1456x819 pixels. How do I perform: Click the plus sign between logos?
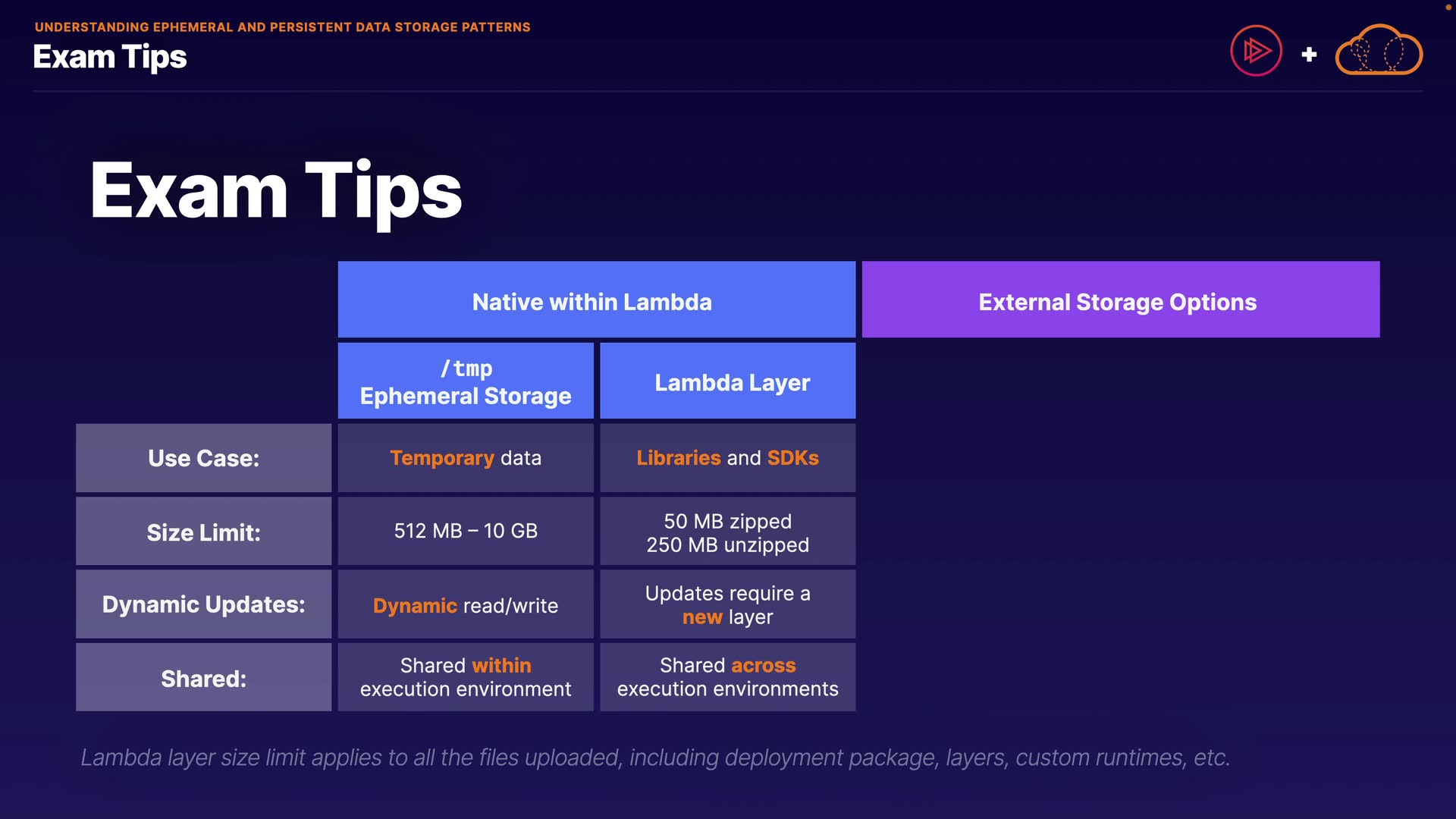(x=1309, y=55)
